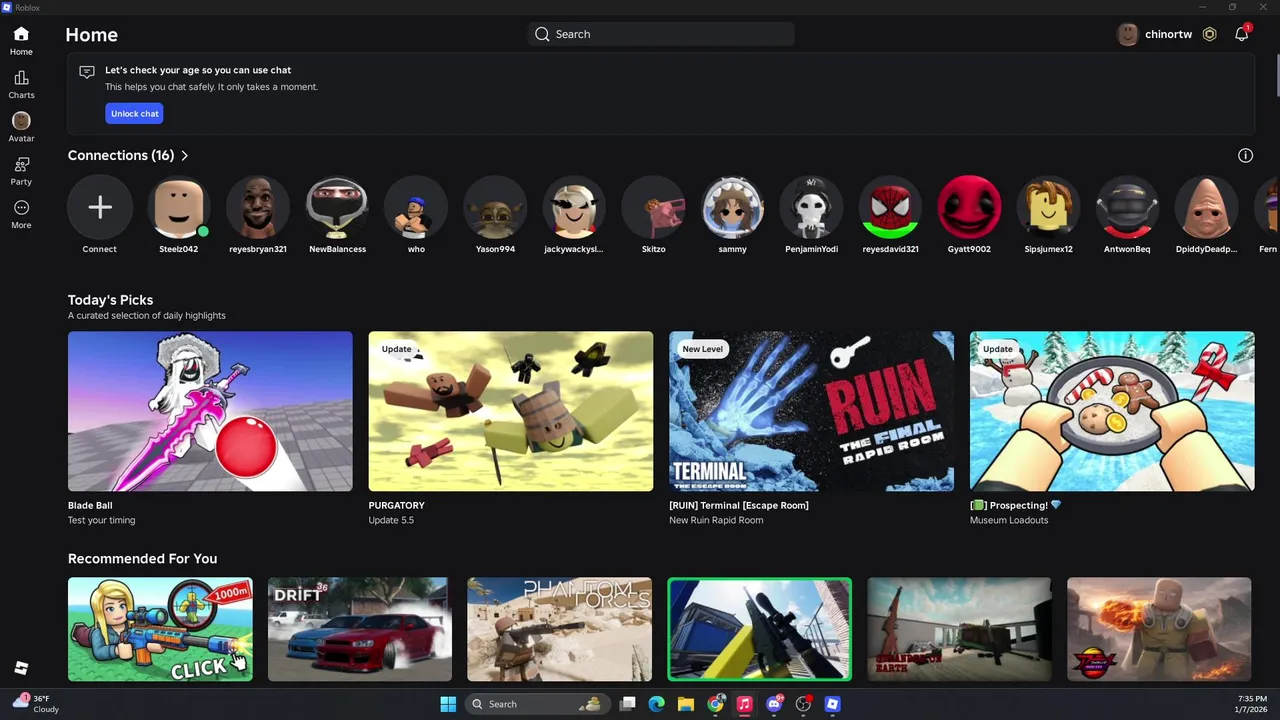Image resolution: width=1280 pixels, height=720 pixels.
Task: Open Windows Start menu
Action: tap(448, 704)
